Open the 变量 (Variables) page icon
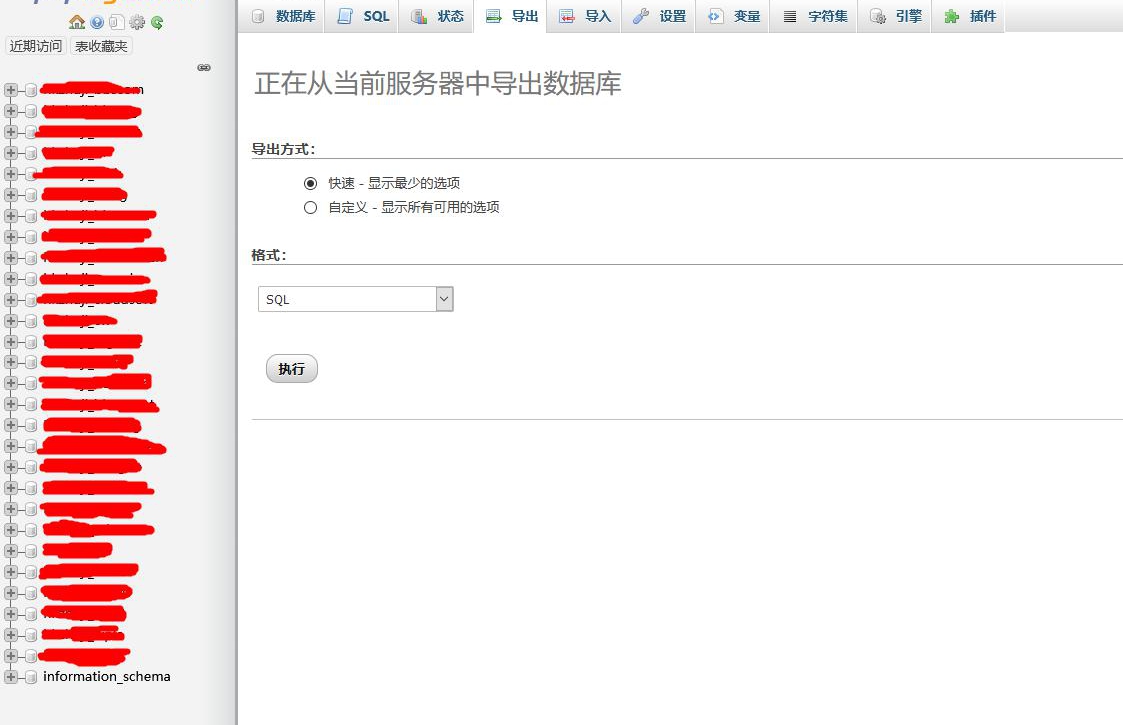 (x=733, y=16)
